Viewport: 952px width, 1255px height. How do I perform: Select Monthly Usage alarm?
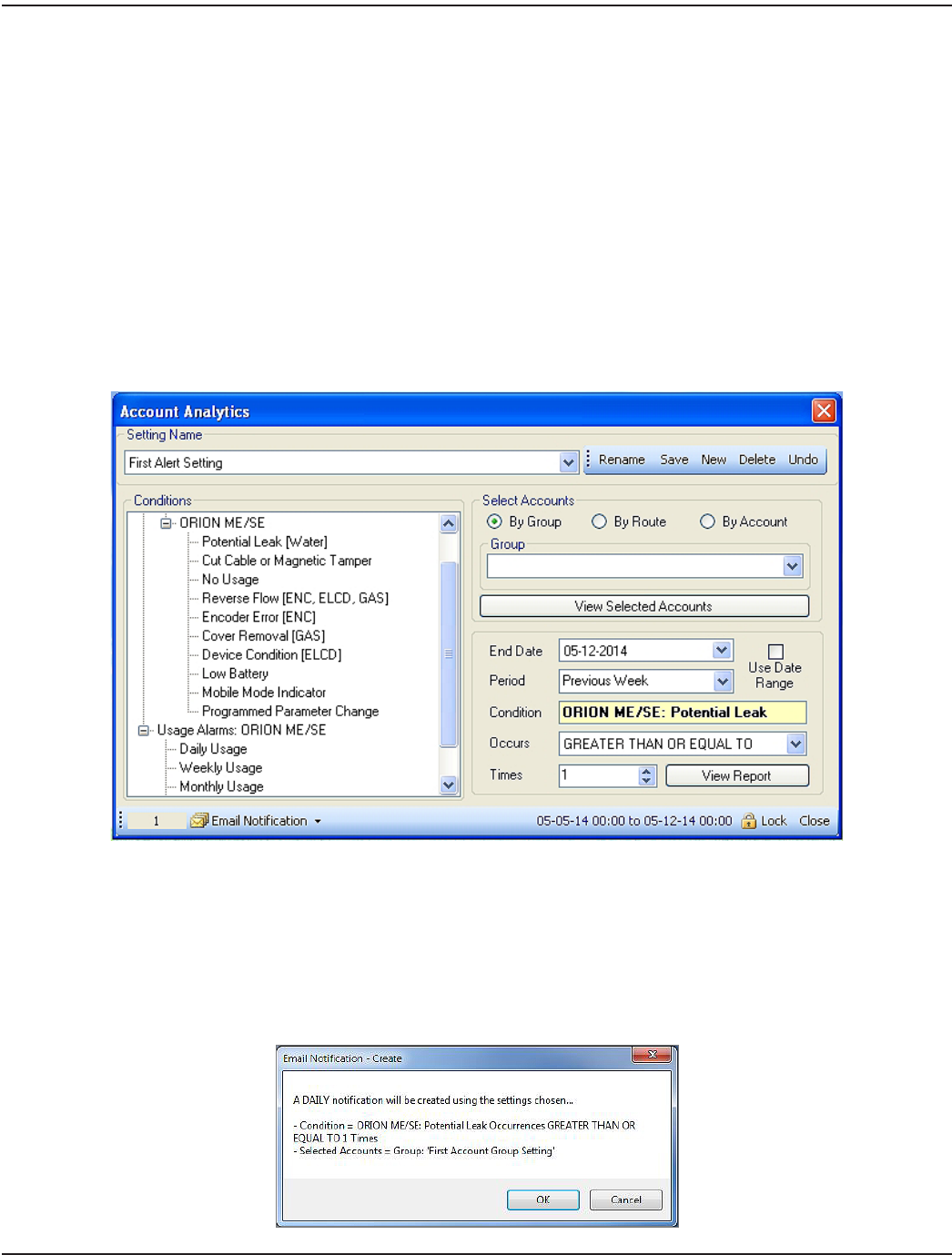pyautogui.click(x=221, y=786)
